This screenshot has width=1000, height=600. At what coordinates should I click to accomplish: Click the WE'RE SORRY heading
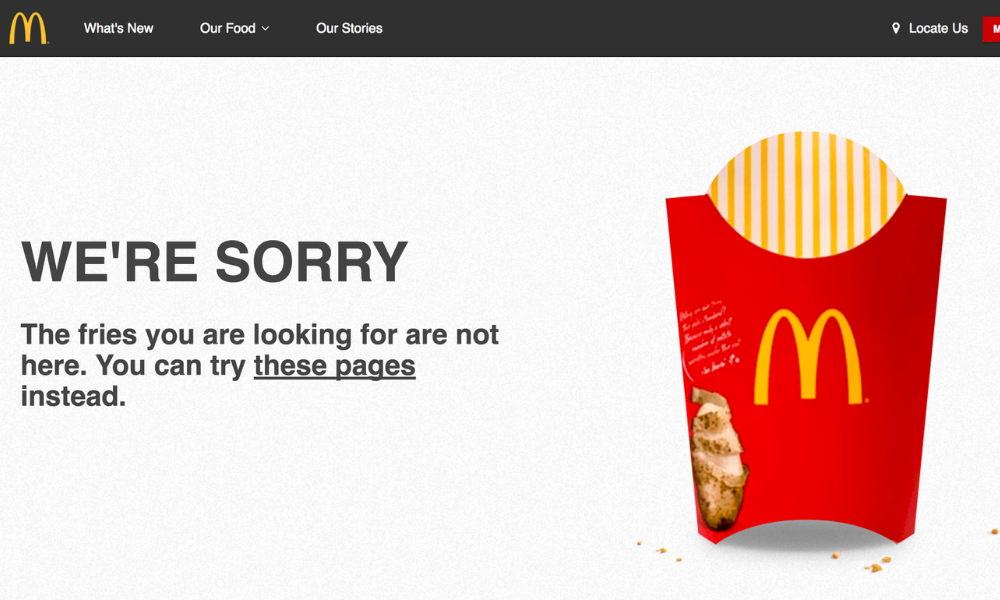tap(214, 261)
